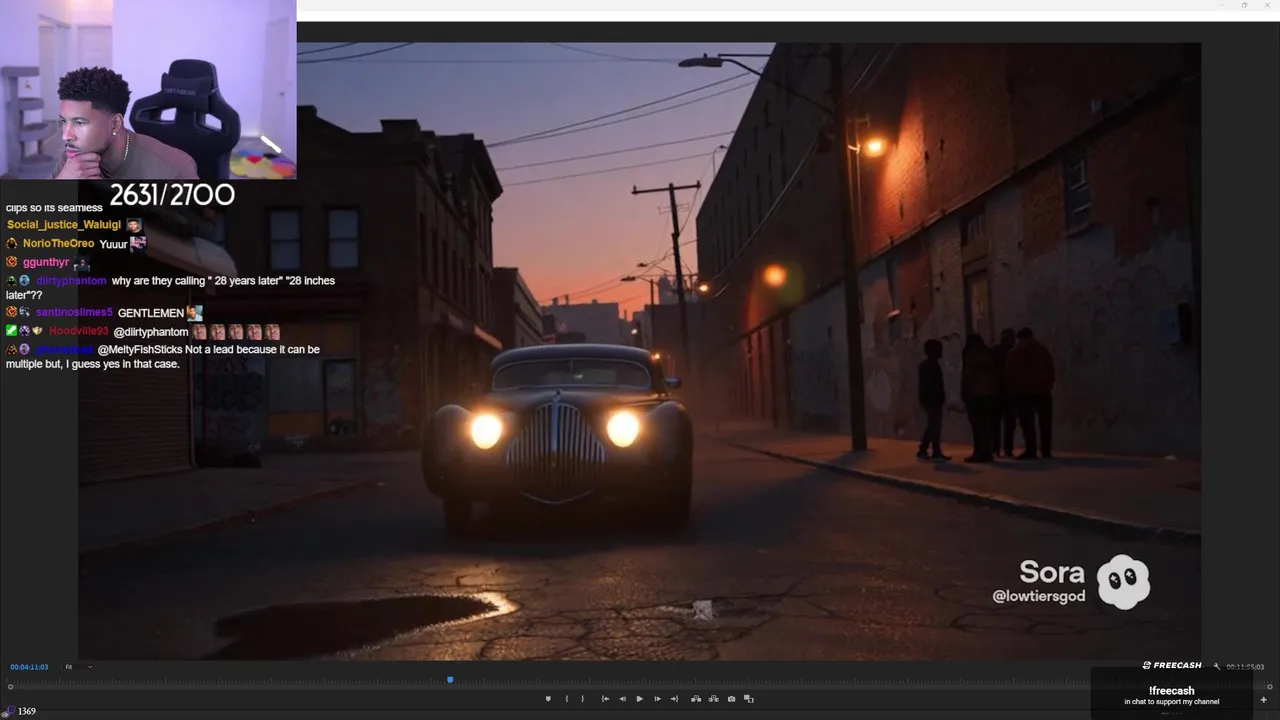
Task: Click the Extract button icon
Action: [x=714, y=699]
